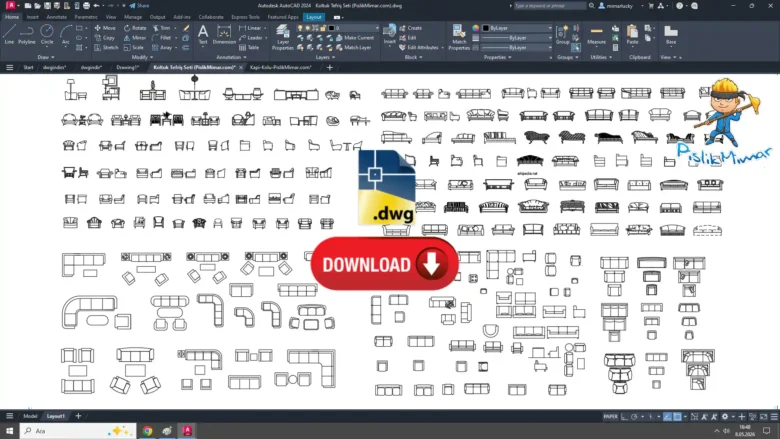780x439 pixels.
Task: Expand the Block panel
Action: click(413, 57)
